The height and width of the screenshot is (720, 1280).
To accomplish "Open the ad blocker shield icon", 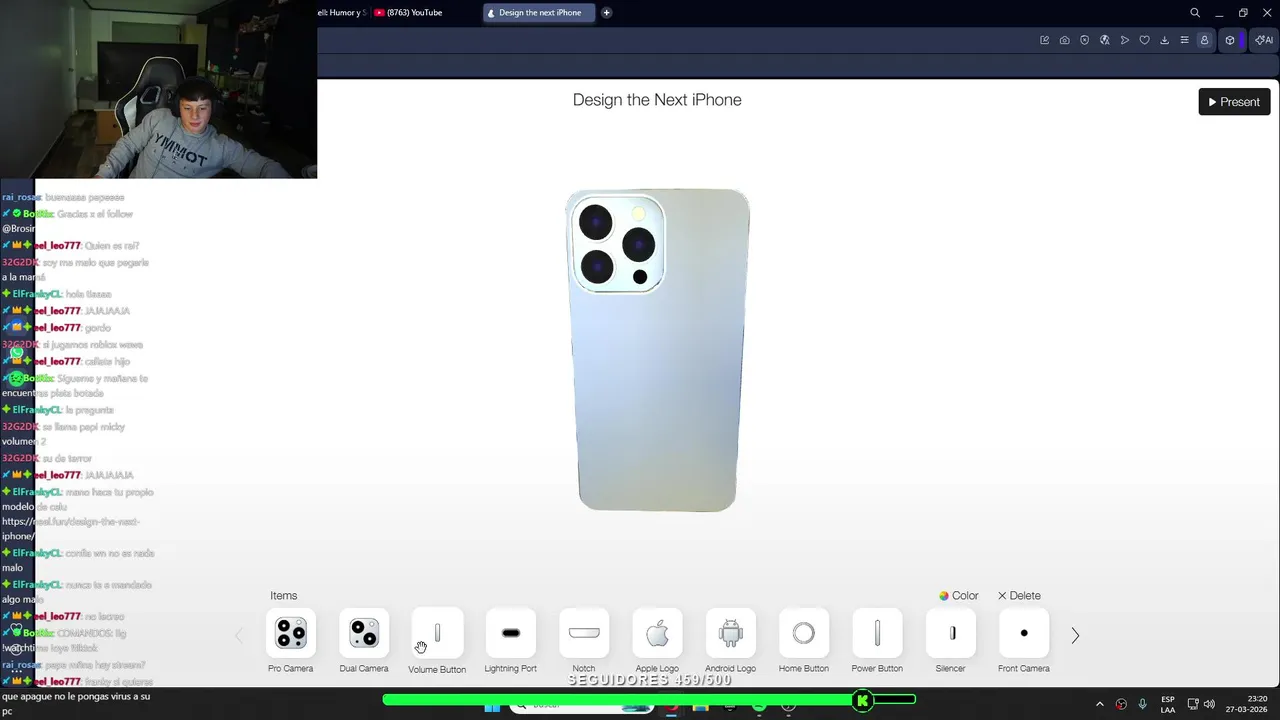I will (x=1085, y=40).
